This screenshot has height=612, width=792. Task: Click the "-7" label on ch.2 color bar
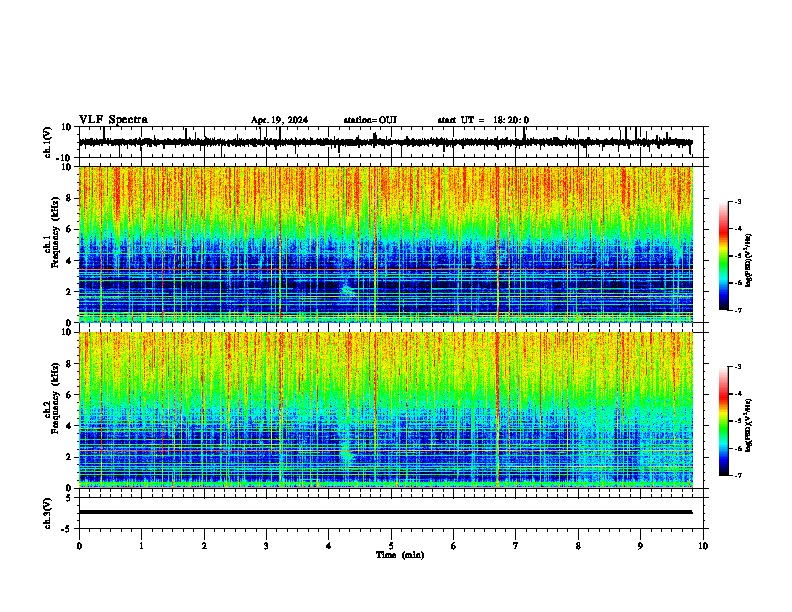(x=737, y=475)
